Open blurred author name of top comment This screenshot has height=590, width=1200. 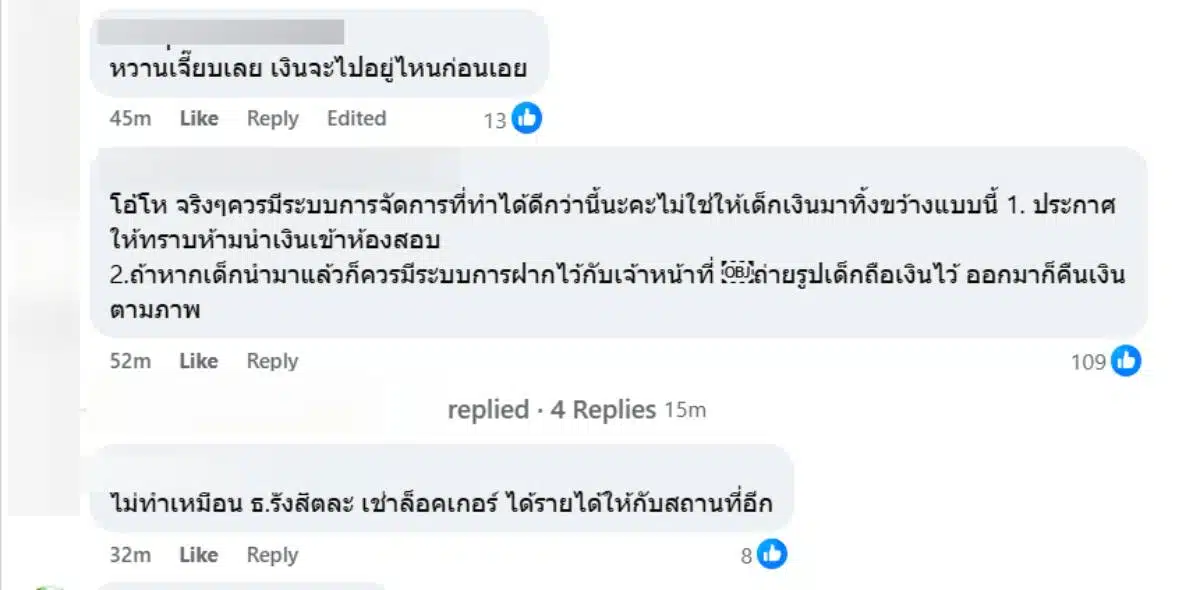[x=224, y=31]
